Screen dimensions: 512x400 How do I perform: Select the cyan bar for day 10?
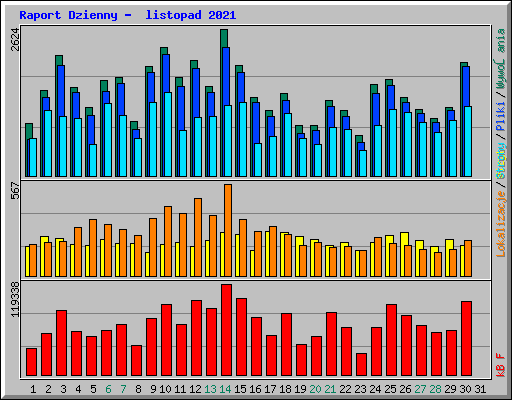pos(168,134)
